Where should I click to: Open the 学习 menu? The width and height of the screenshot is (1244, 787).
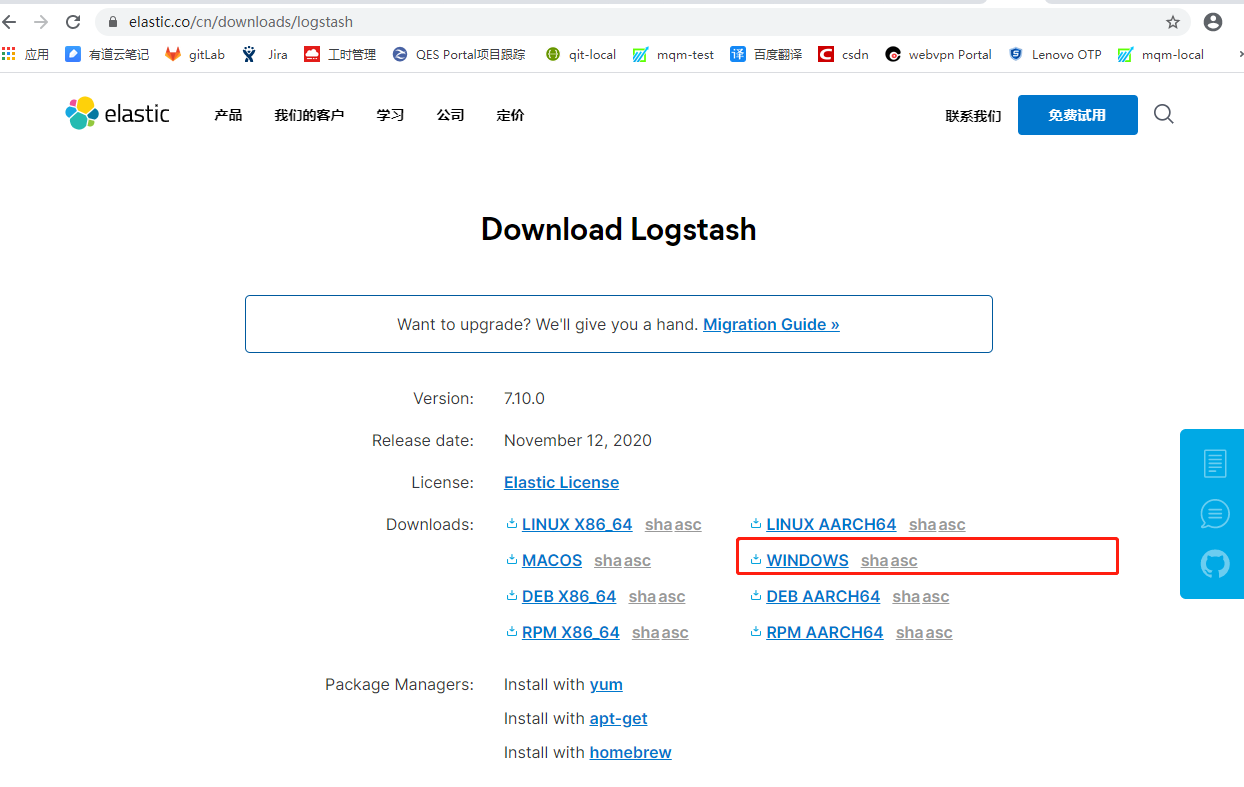point(390,115)
